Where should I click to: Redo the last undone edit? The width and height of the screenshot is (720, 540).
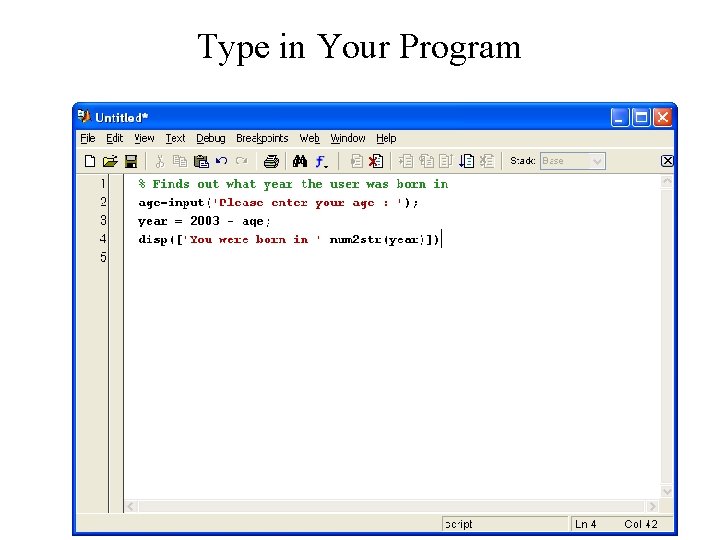242,161
